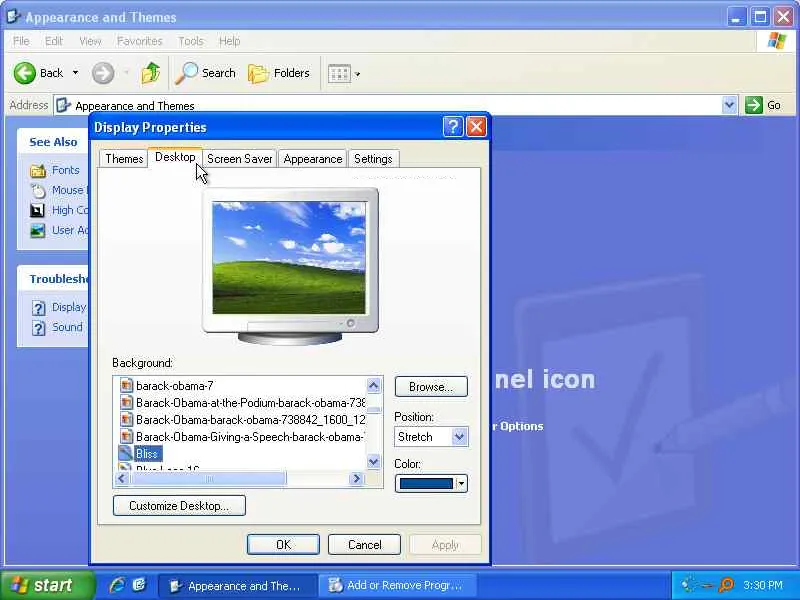
Task: Open the Help menu
Action: coord(230,41)
